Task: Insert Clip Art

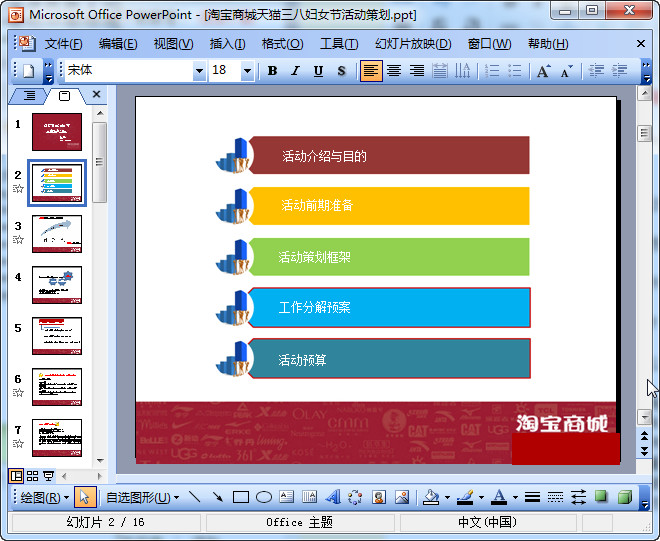Action: click(x=379, y=497)
